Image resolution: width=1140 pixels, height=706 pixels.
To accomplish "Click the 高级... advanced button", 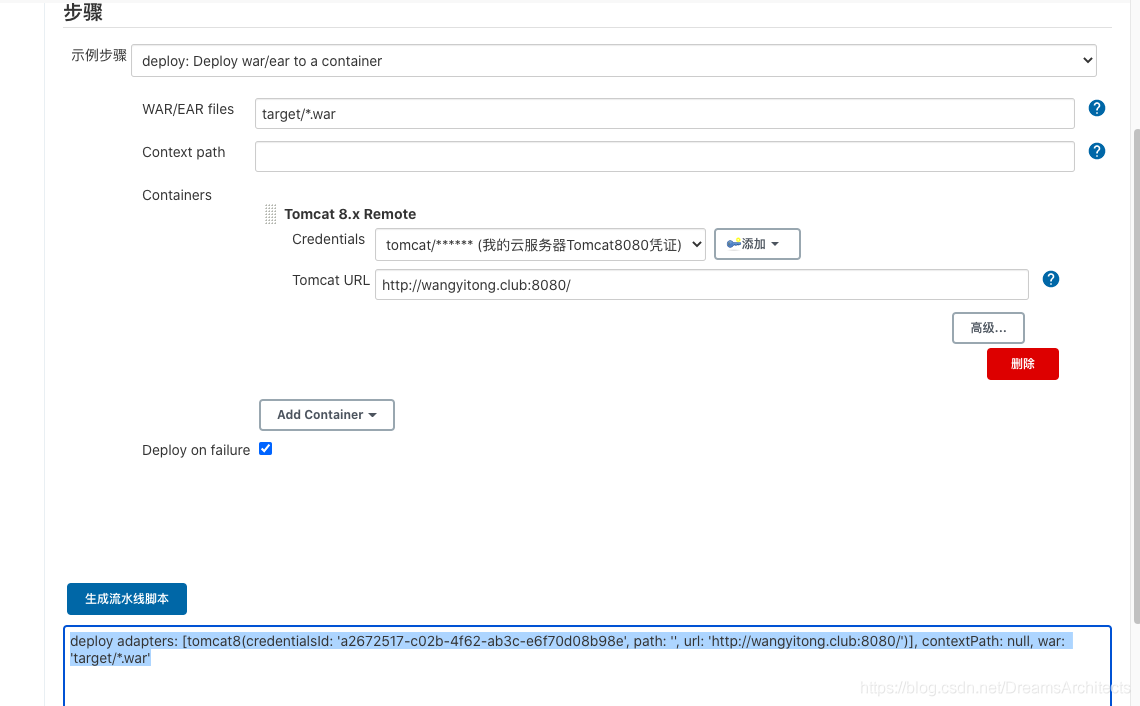I will (987, 327).
